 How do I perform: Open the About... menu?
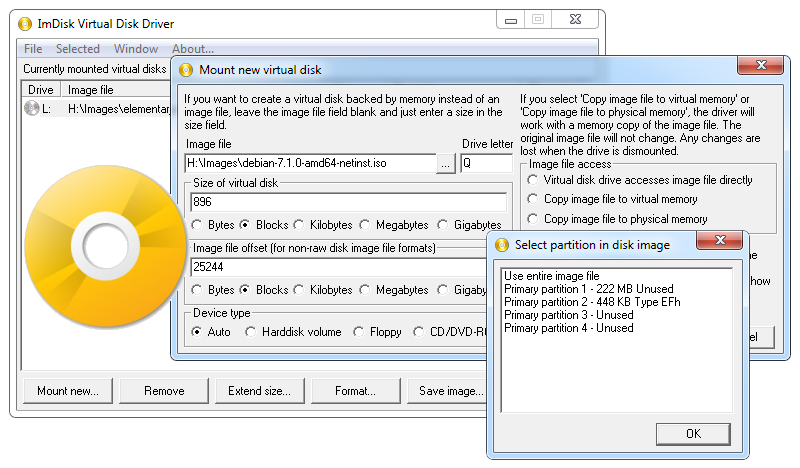(x=193, y=49)
